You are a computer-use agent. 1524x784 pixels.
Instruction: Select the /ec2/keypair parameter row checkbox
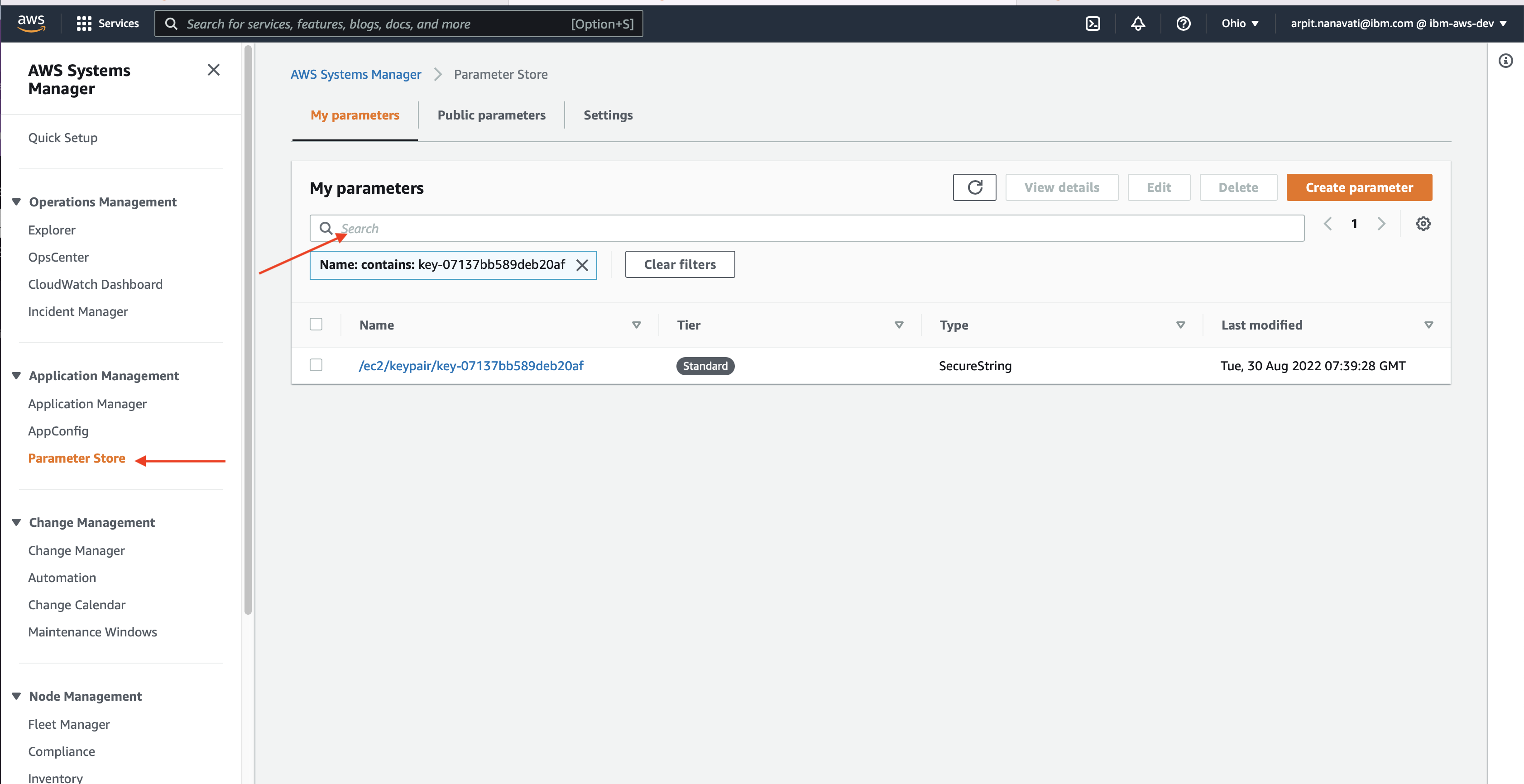pyautogui.click(x=316, y=365)
